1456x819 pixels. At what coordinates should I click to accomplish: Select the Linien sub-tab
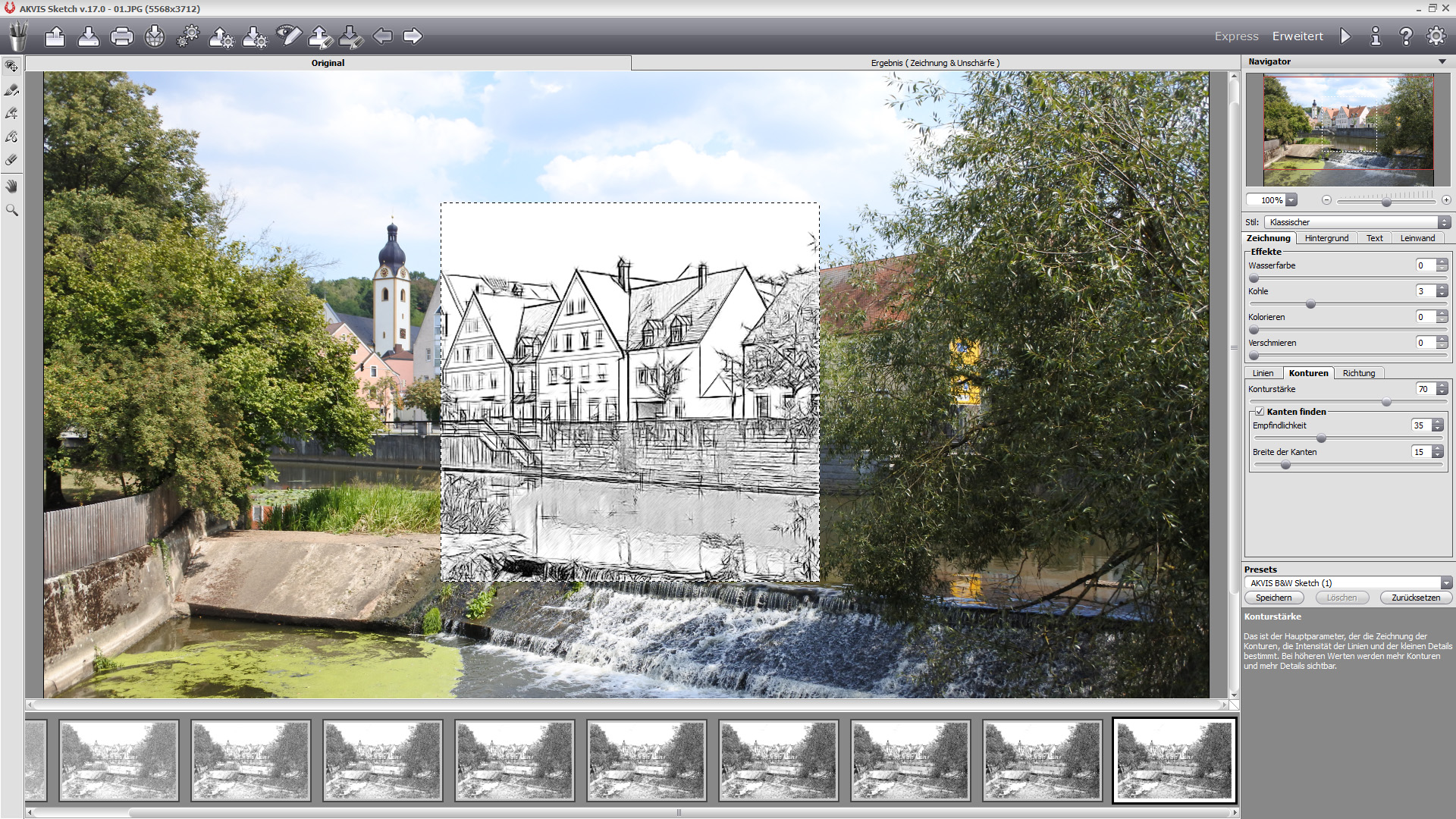click(1263, 373)
